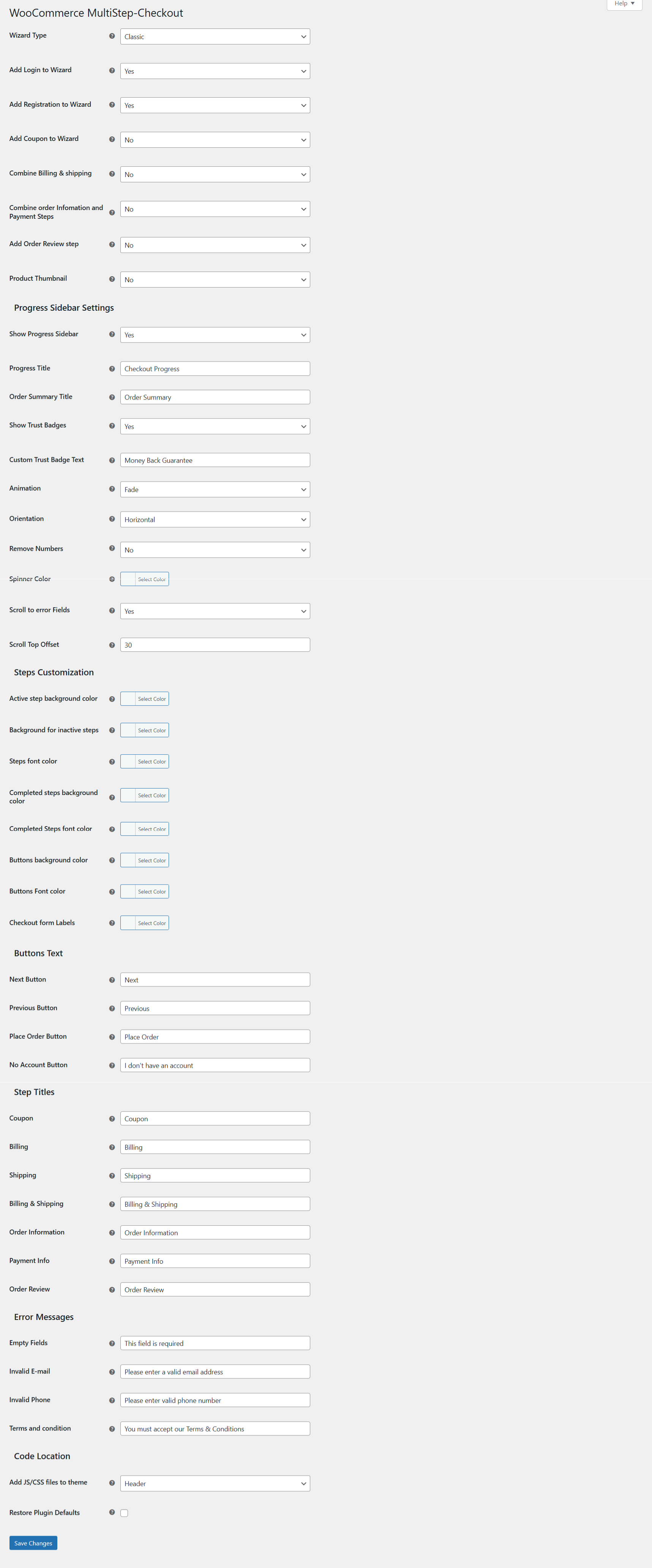The height and width of the screenshot is (1568, 652).
Task: Click help icon next to Place Order Button
Action: (112, 1037)
